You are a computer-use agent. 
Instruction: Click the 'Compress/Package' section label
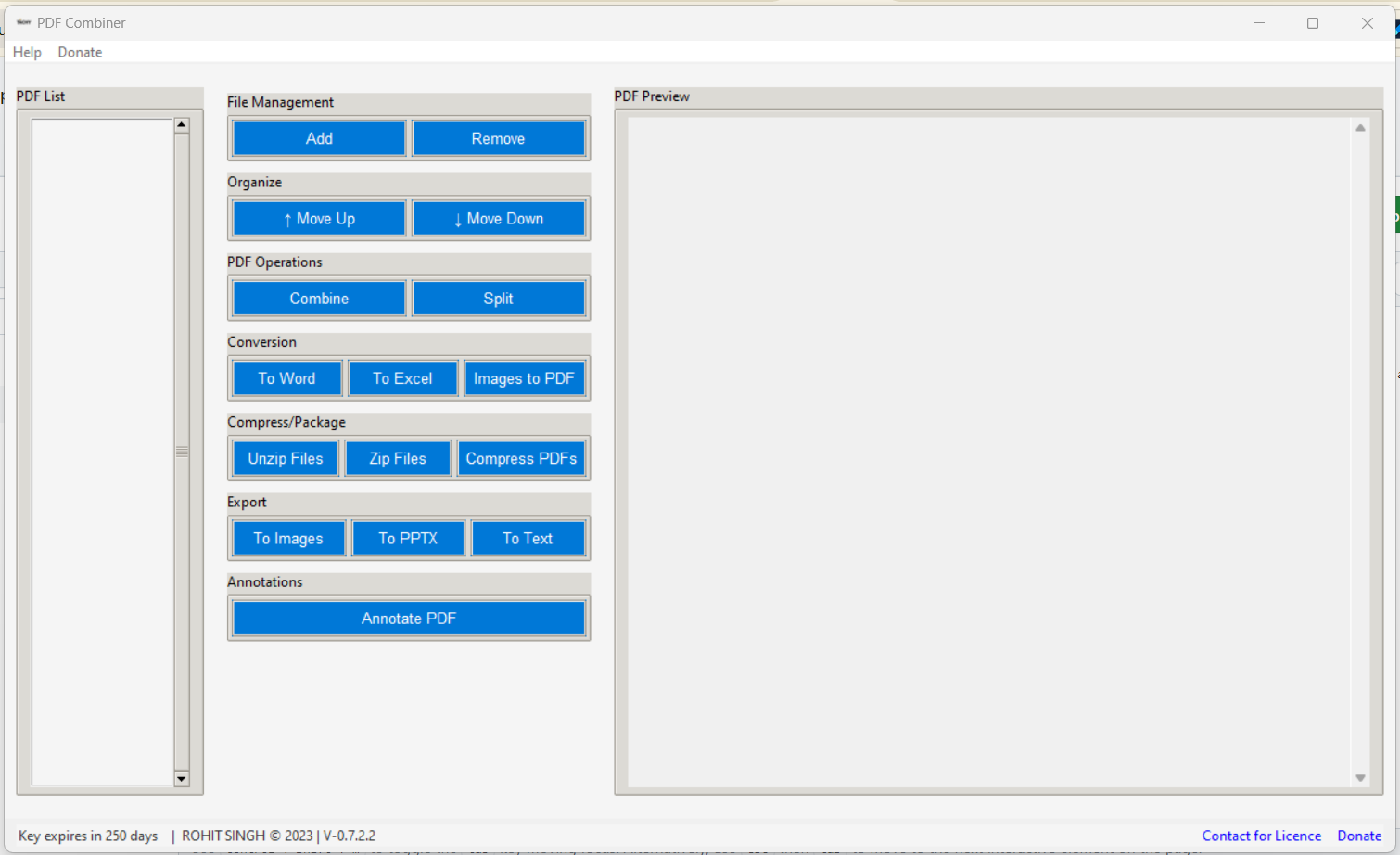pyautogui.click(x=286, y=422)
